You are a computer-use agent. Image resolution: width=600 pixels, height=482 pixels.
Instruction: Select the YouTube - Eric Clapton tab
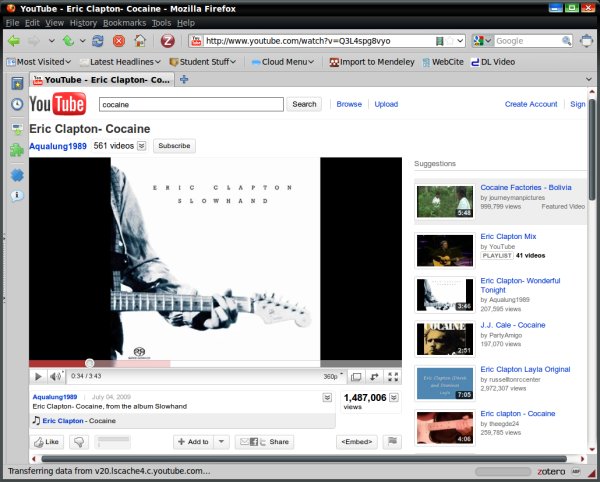tap(102, 80)
